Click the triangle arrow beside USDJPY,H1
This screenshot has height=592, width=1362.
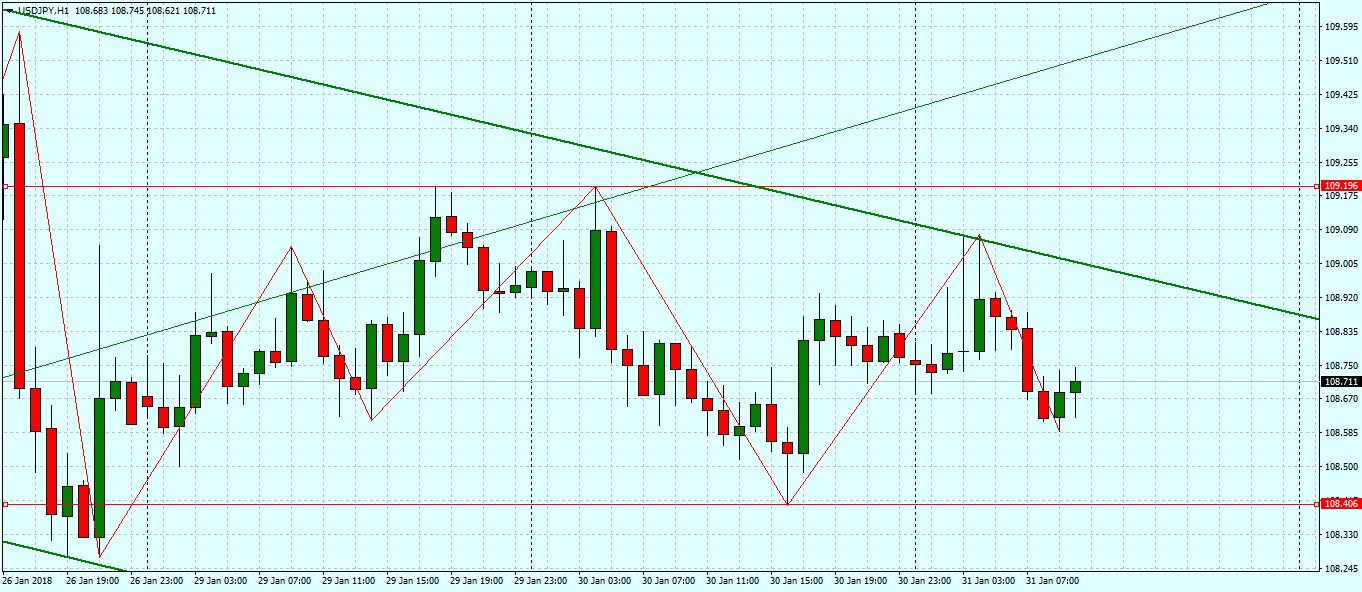[7, 10]
